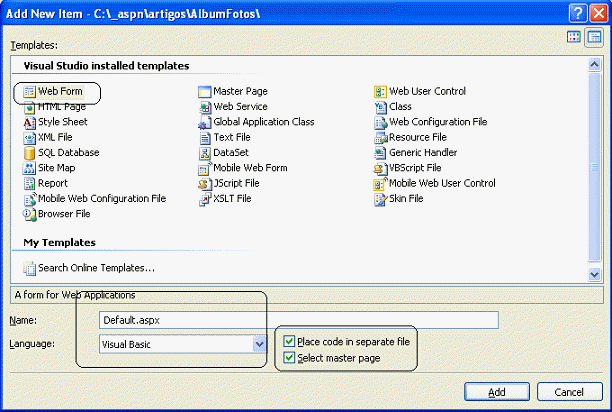Switch templates to large icons view

[574, 37]
